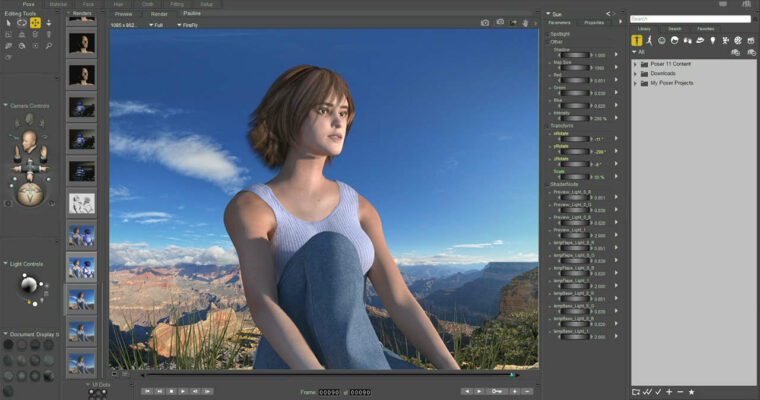Expand the My Poser Projects folder
Image resolution: width=760 pixels, height=400 pixels.
635,83
